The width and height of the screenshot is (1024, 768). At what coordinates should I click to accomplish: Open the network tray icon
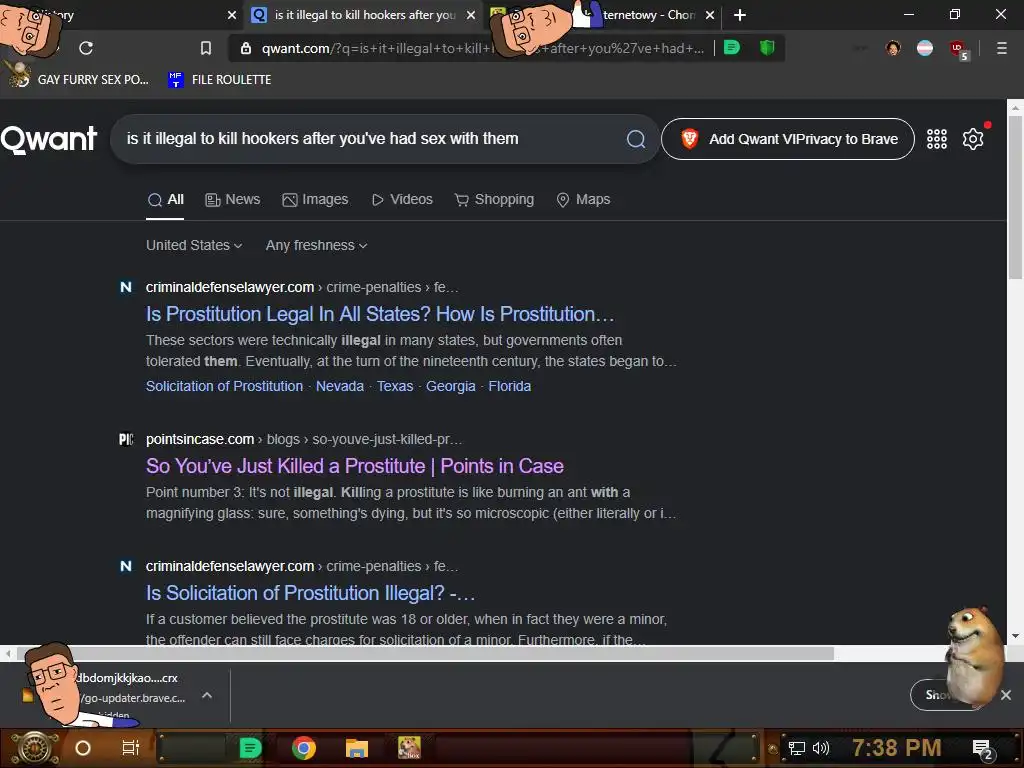click(x=797, y=748)
